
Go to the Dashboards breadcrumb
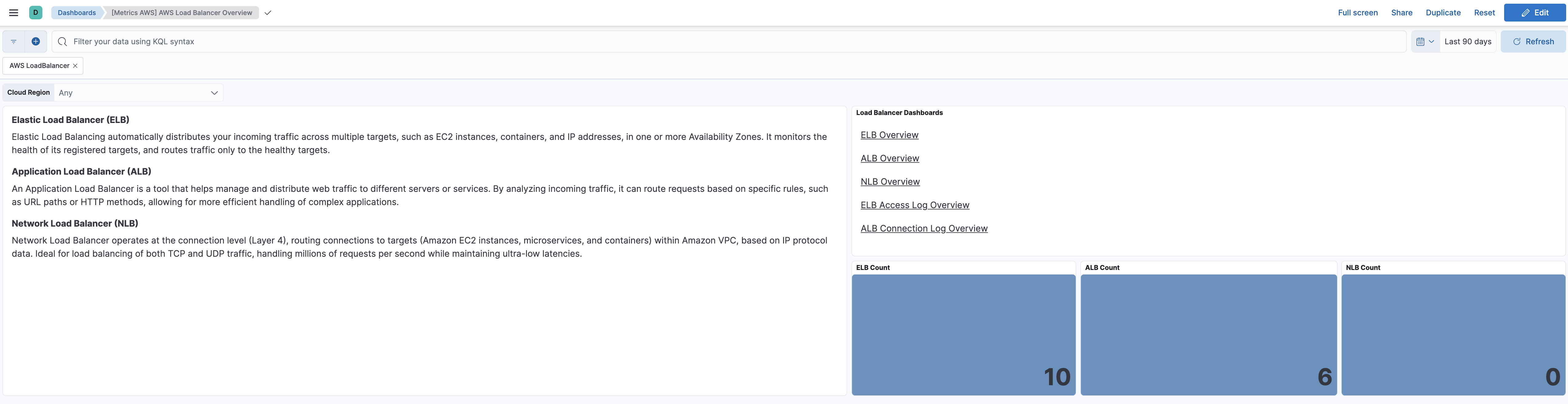pyautogui.click(x=76, y=12)
